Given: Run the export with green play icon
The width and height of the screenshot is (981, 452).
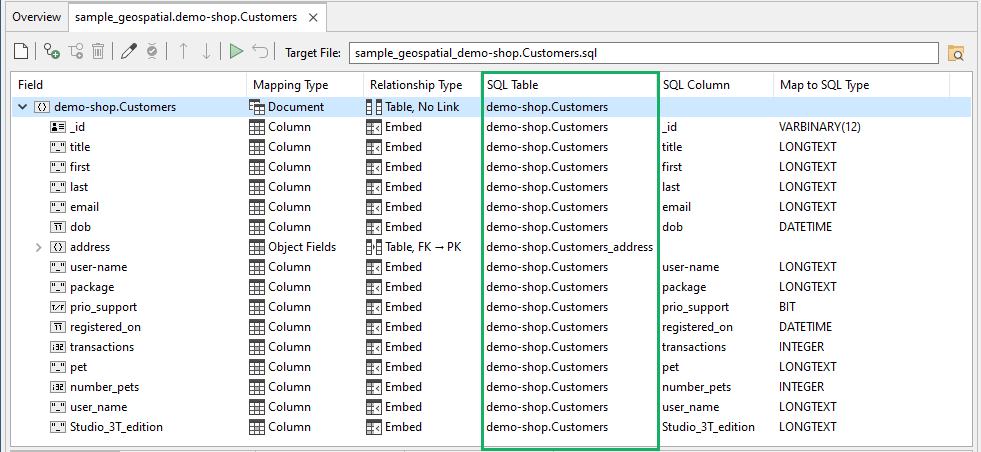Looking at the screenshot, I should [x=236, y=52].
